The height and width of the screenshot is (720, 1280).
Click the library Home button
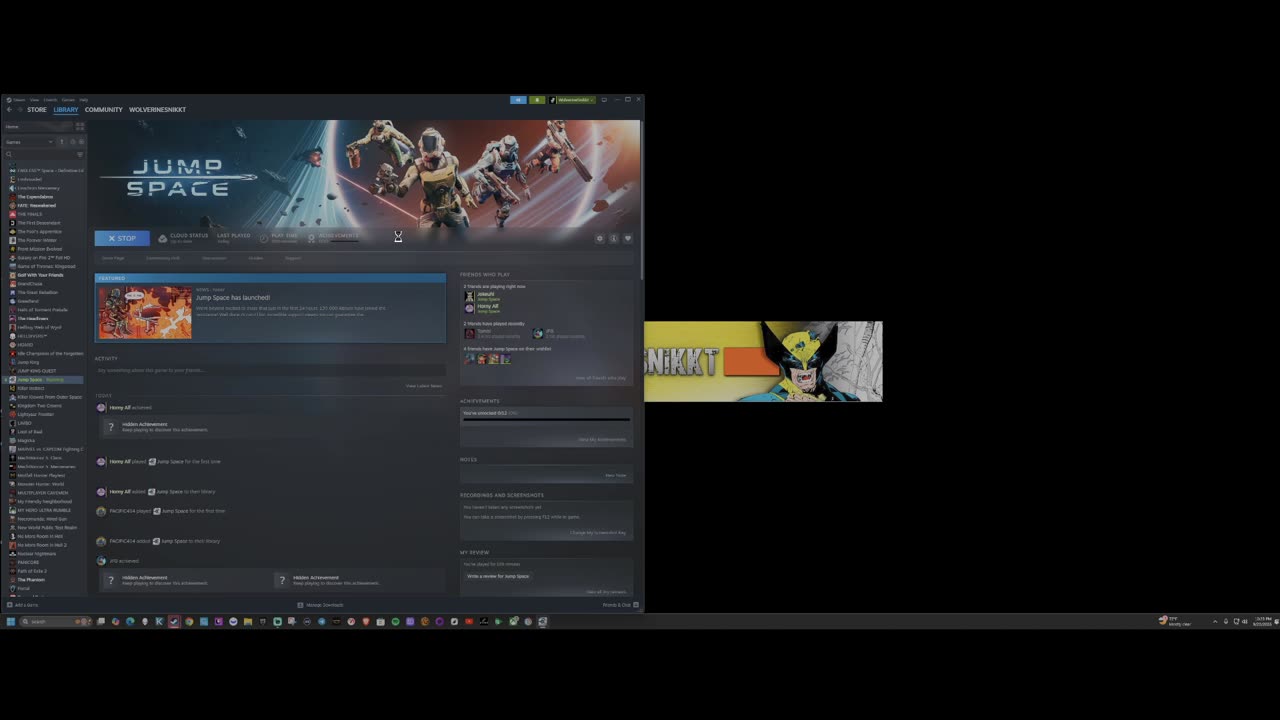(38, 127)
